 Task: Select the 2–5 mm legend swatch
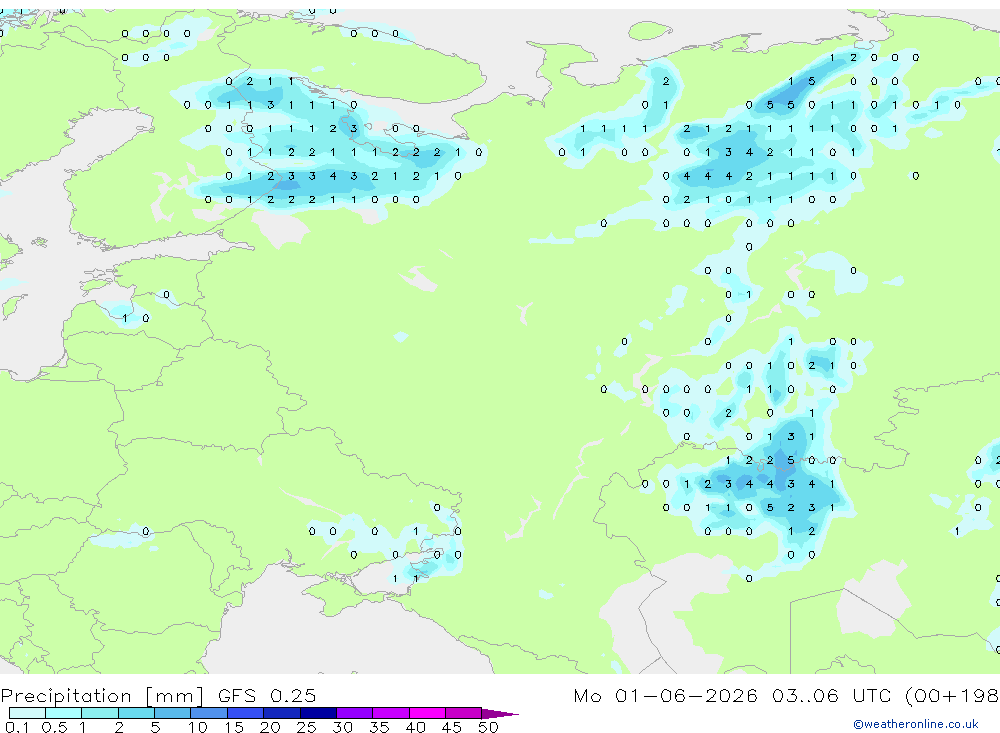[x=136, y=713]
